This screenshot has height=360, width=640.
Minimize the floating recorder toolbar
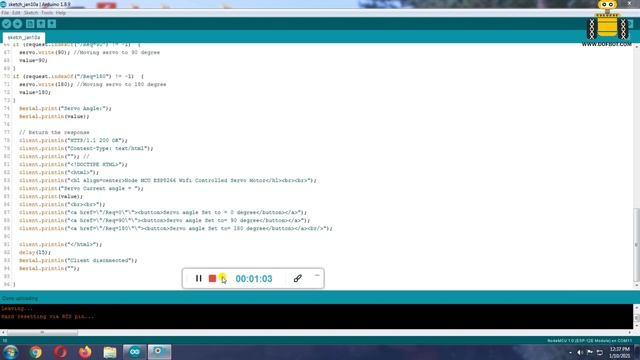317,276
